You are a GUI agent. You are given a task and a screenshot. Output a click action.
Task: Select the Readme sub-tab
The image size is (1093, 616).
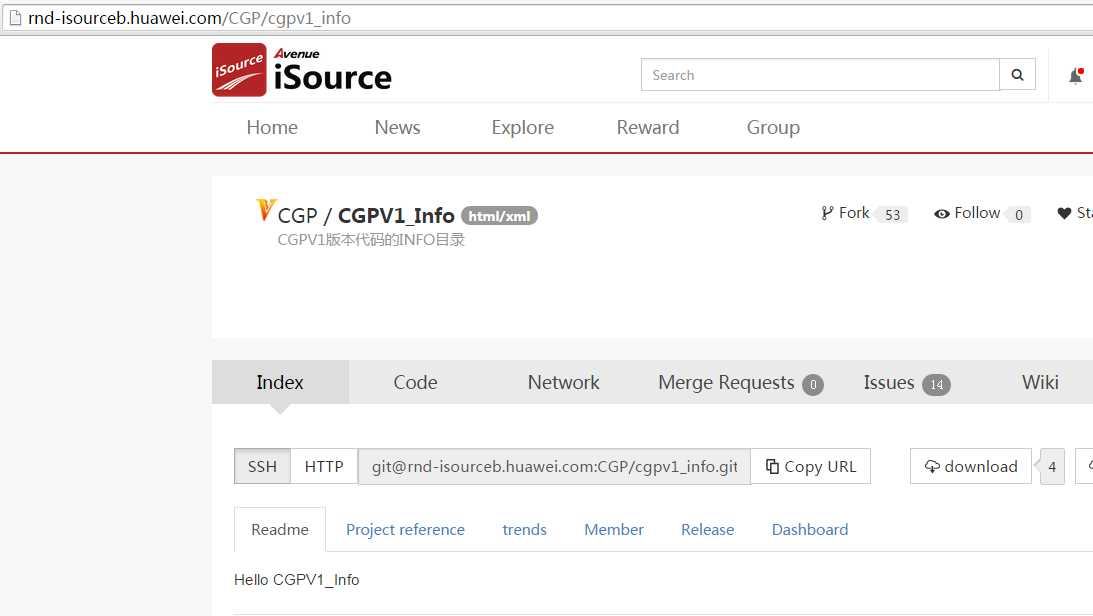tap(280, 530)
